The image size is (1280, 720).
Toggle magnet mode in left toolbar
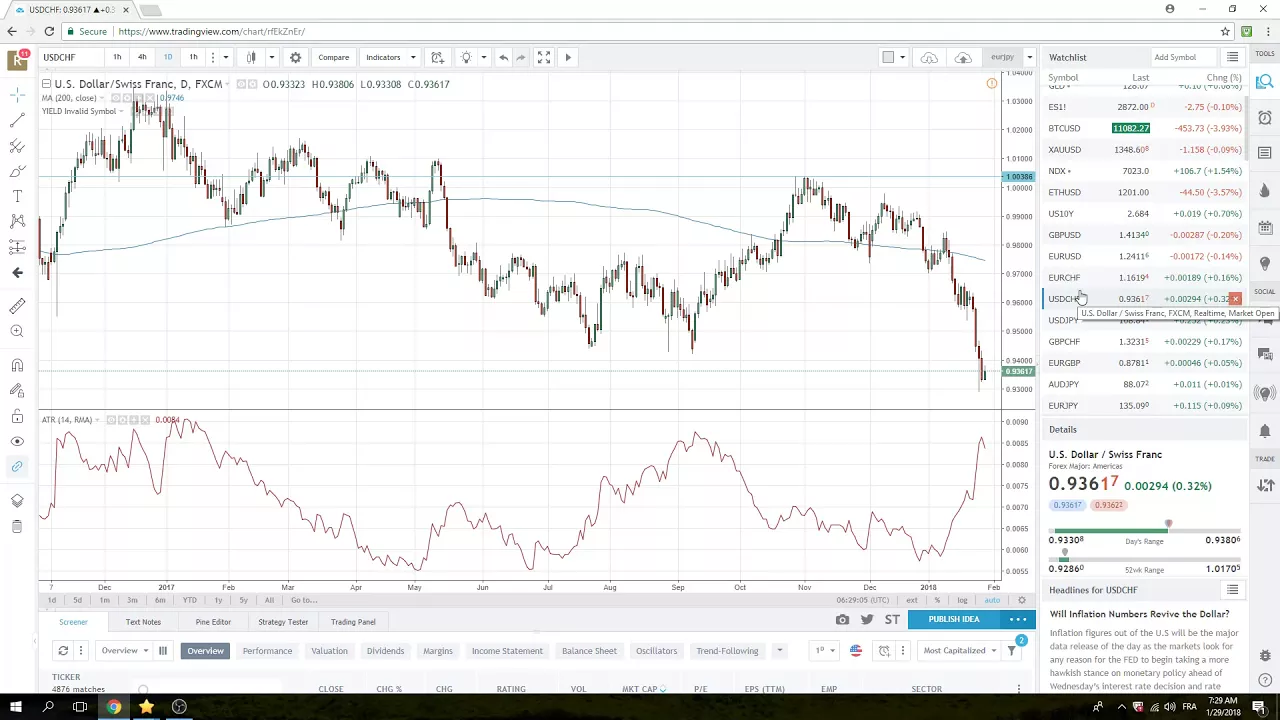(17, 365)
